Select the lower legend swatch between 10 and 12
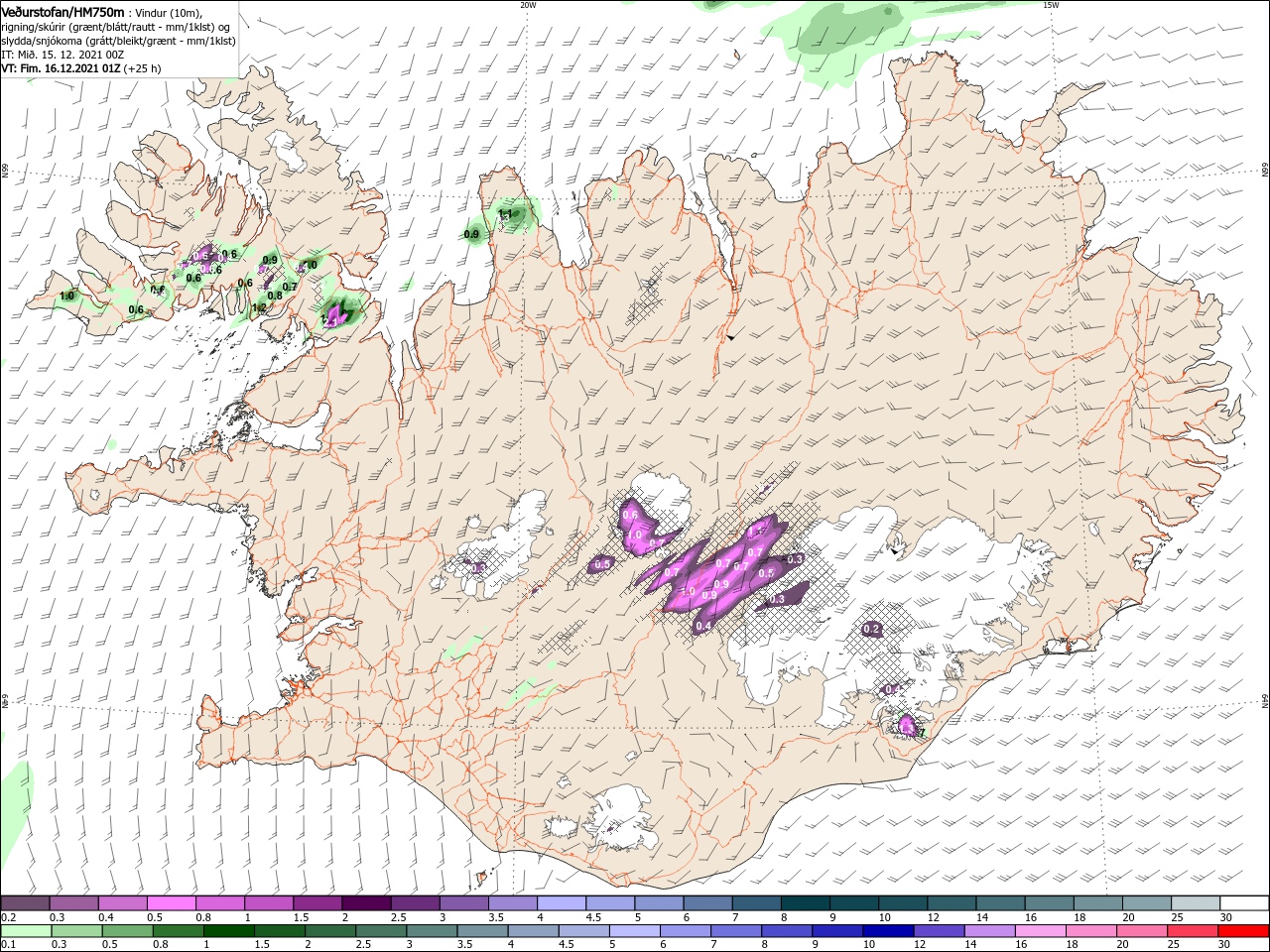Image resolution: width=1270 pixels, height=952 pixels. (890, 931)
